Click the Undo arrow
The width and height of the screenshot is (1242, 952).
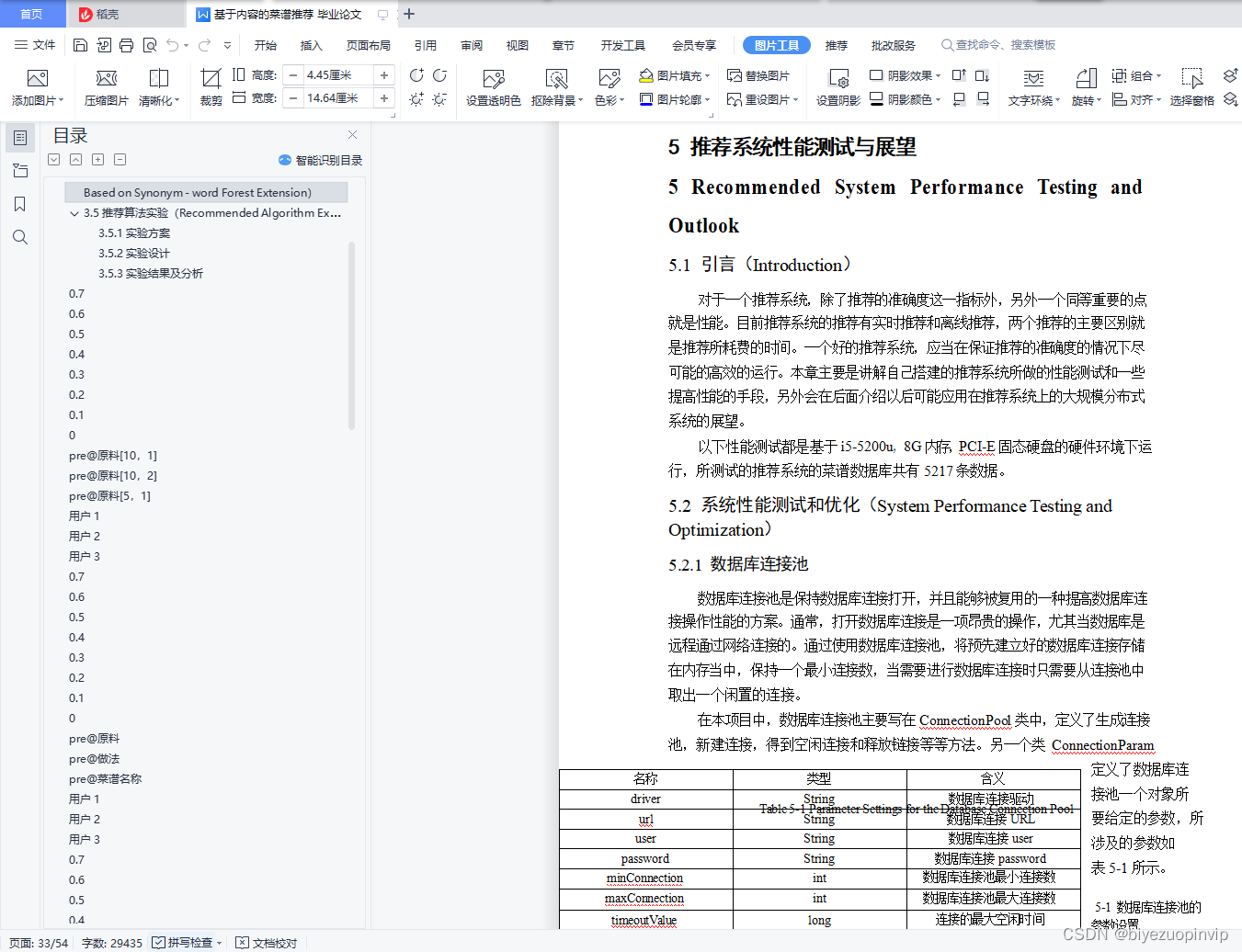(x=172, y=45)
